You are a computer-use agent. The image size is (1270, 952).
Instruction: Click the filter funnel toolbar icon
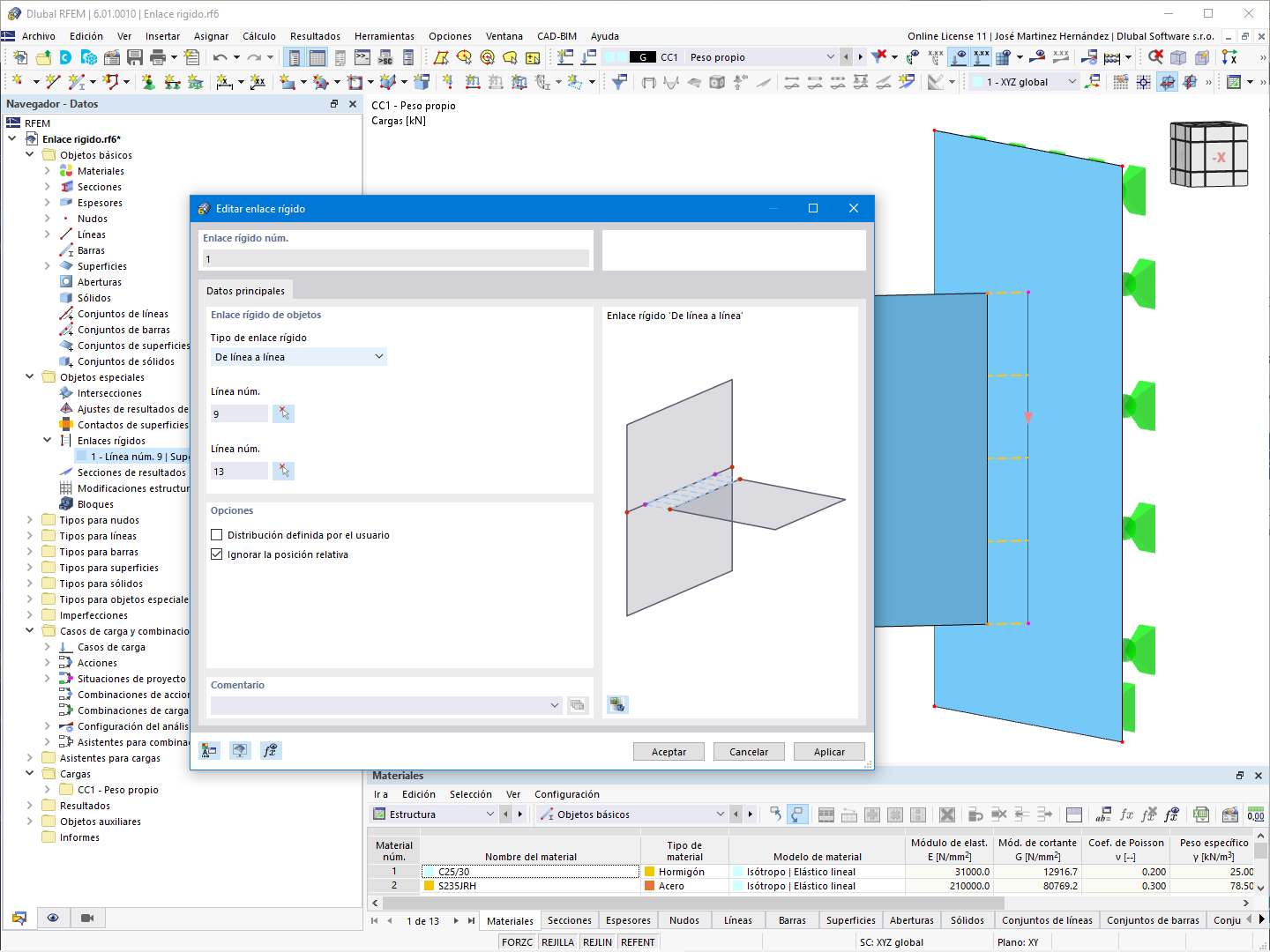[620, 82]
